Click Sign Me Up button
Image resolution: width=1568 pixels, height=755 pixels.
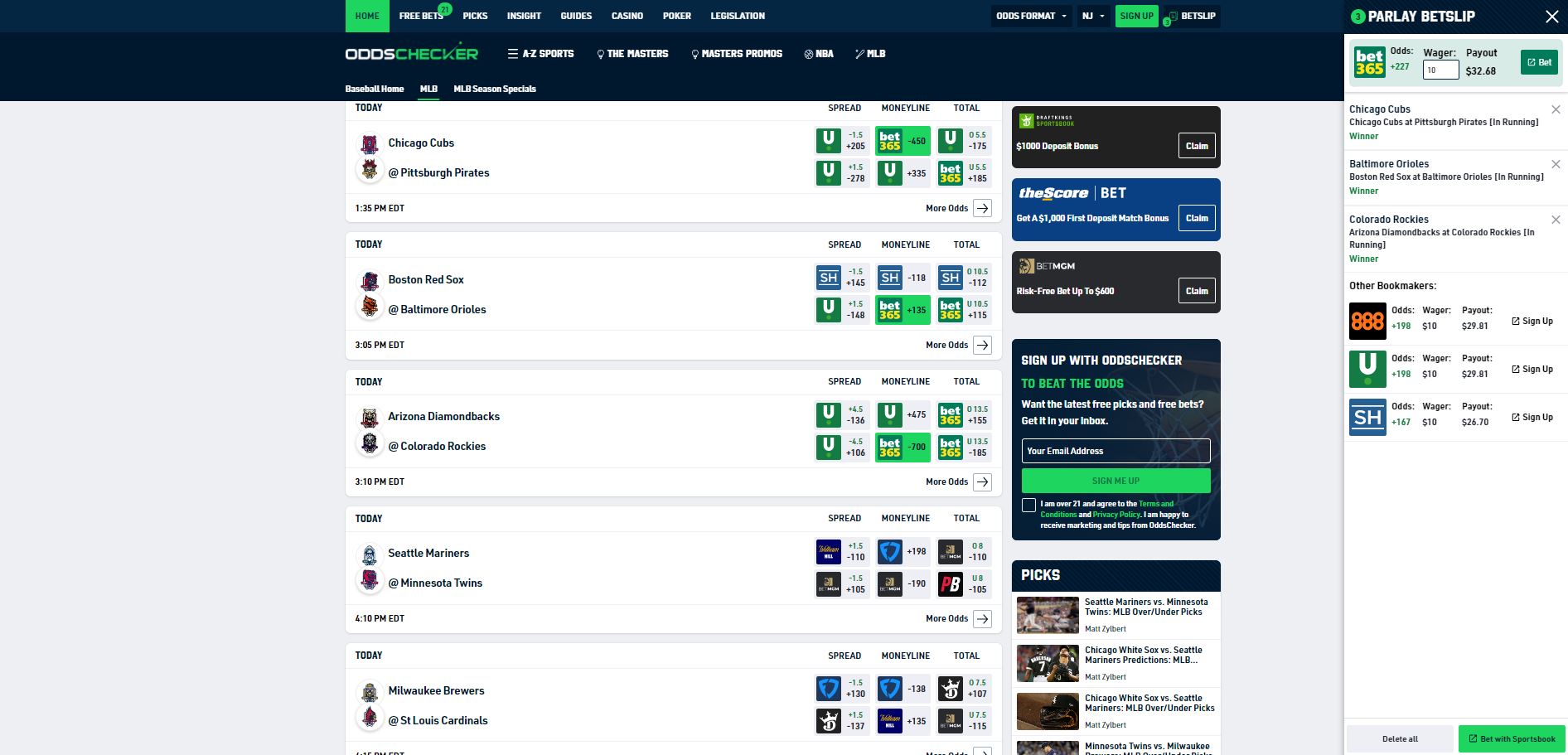[x=1116, y=481]
